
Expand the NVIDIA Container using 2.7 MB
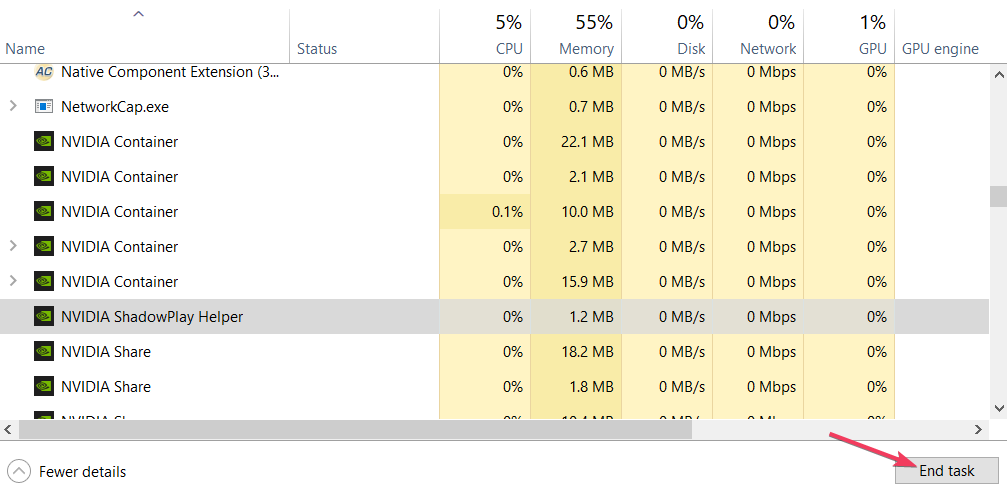[13, 246]
